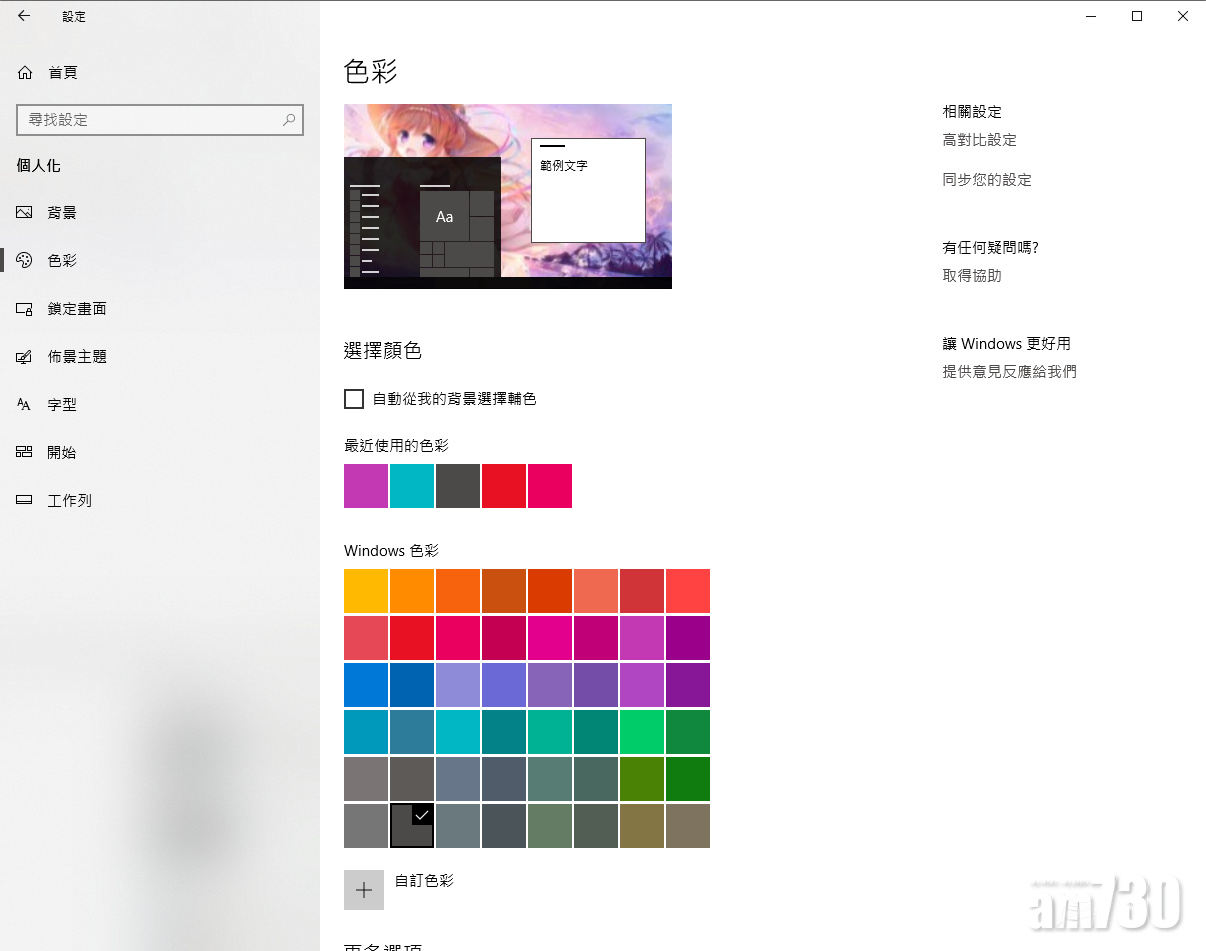Click the 同步您的設定 link

[986, 181]
